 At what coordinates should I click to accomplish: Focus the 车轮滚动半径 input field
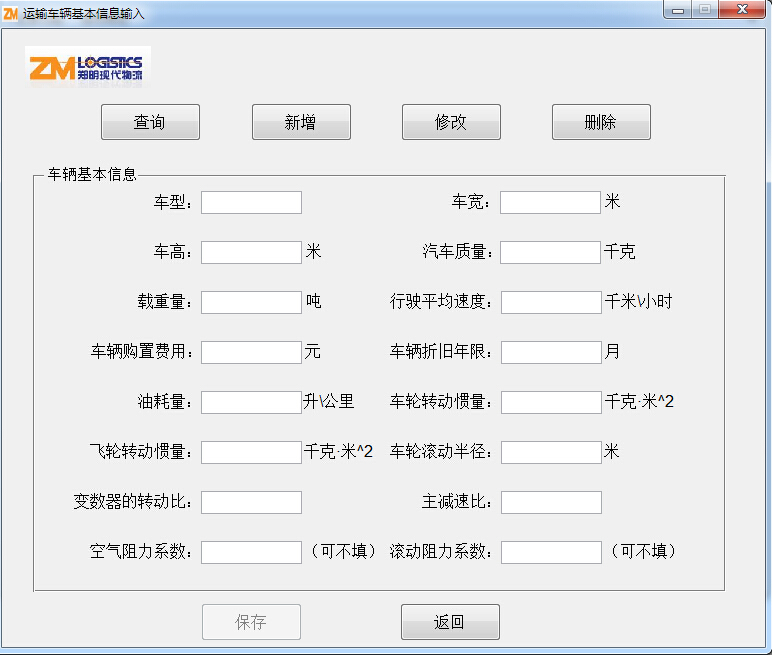551,452
